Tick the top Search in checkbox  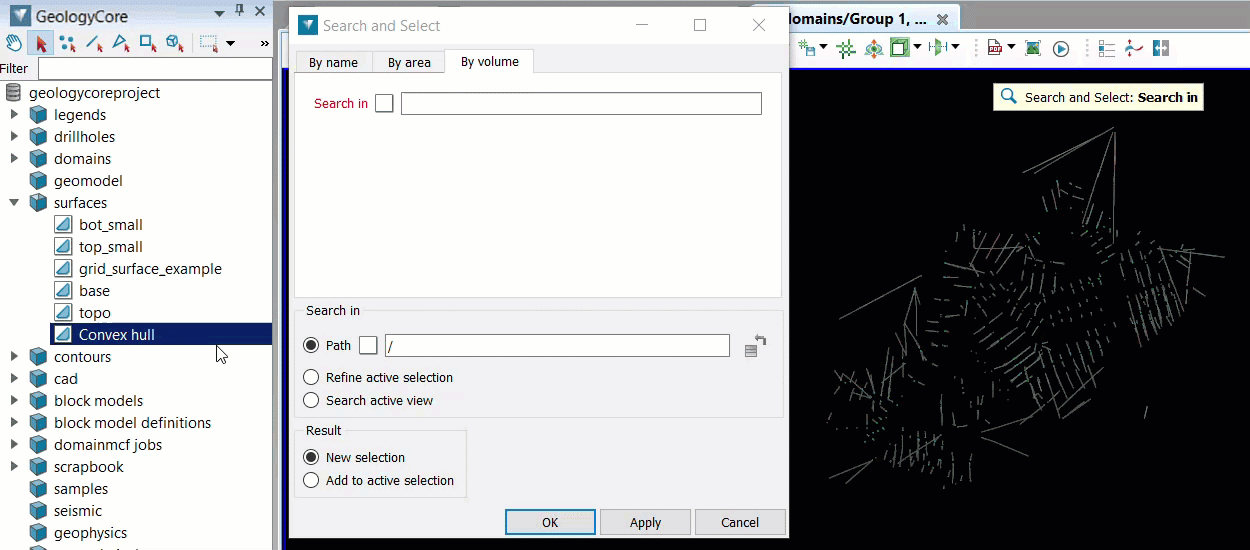[384, 104]
